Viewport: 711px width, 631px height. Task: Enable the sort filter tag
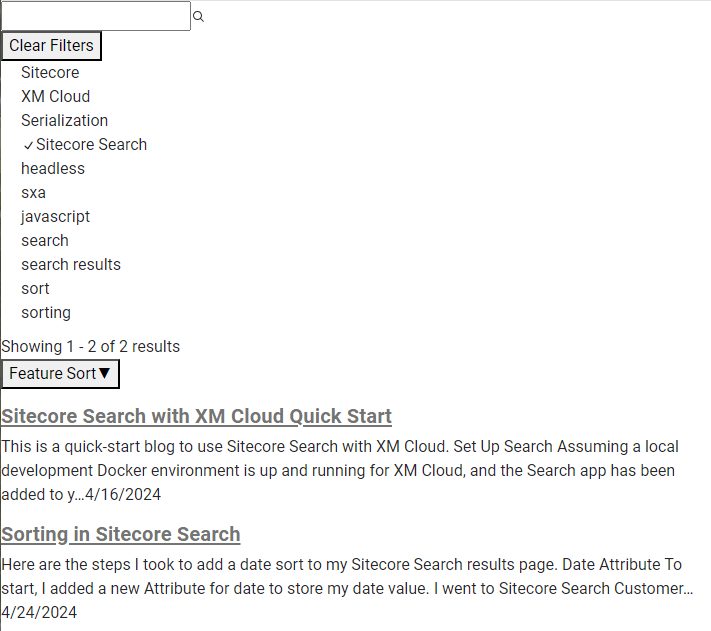pyautogui.click(x=35, y=289)
